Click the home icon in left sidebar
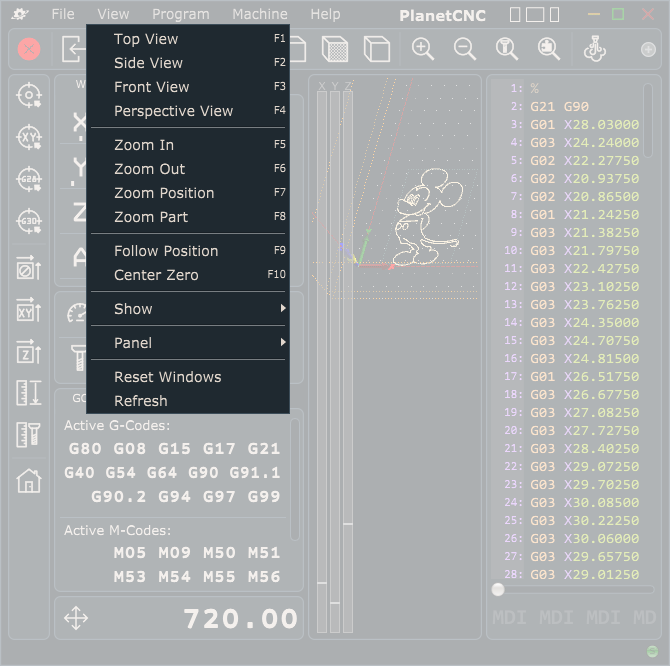Viewport: 670px width, 666px height. [29, 481]
